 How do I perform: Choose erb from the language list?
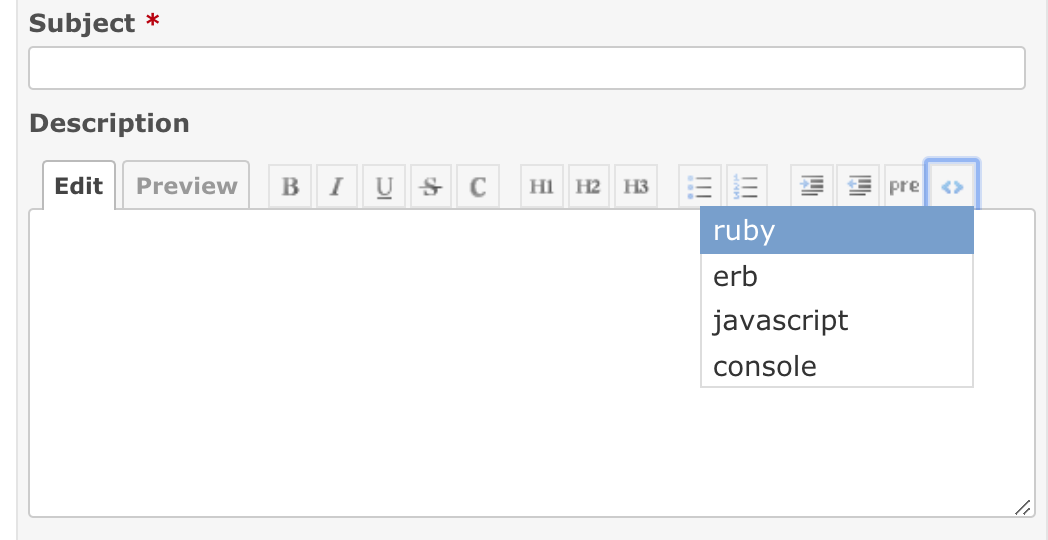pos(837,276)
